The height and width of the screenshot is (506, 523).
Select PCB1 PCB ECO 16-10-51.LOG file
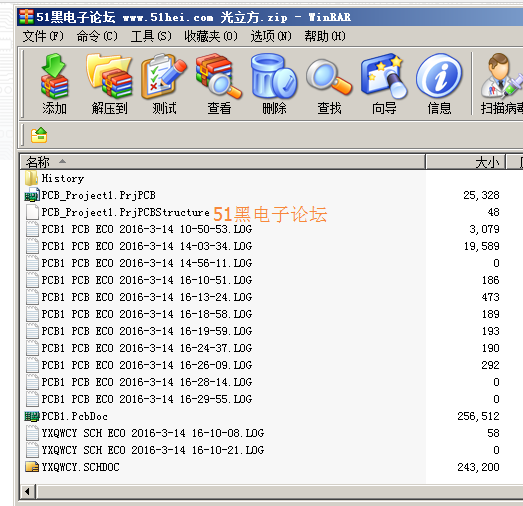tap(147, 280)
